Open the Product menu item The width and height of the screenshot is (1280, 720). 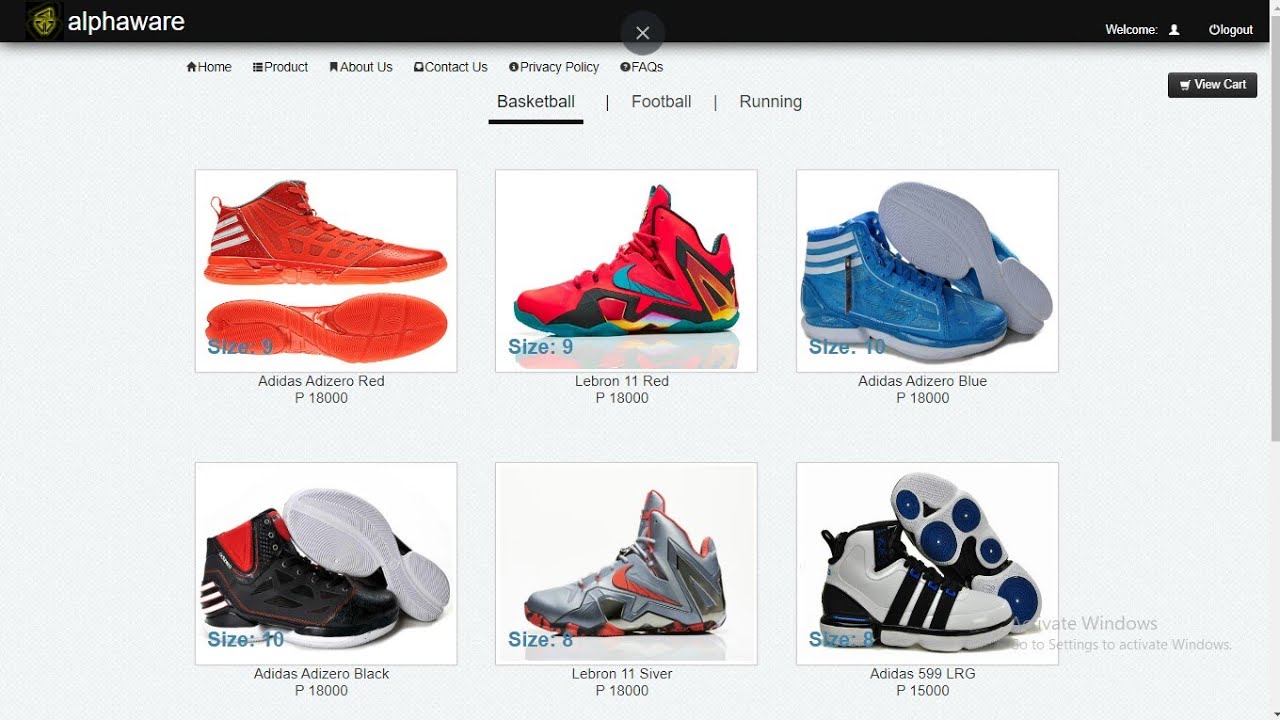tap(280, 67)
